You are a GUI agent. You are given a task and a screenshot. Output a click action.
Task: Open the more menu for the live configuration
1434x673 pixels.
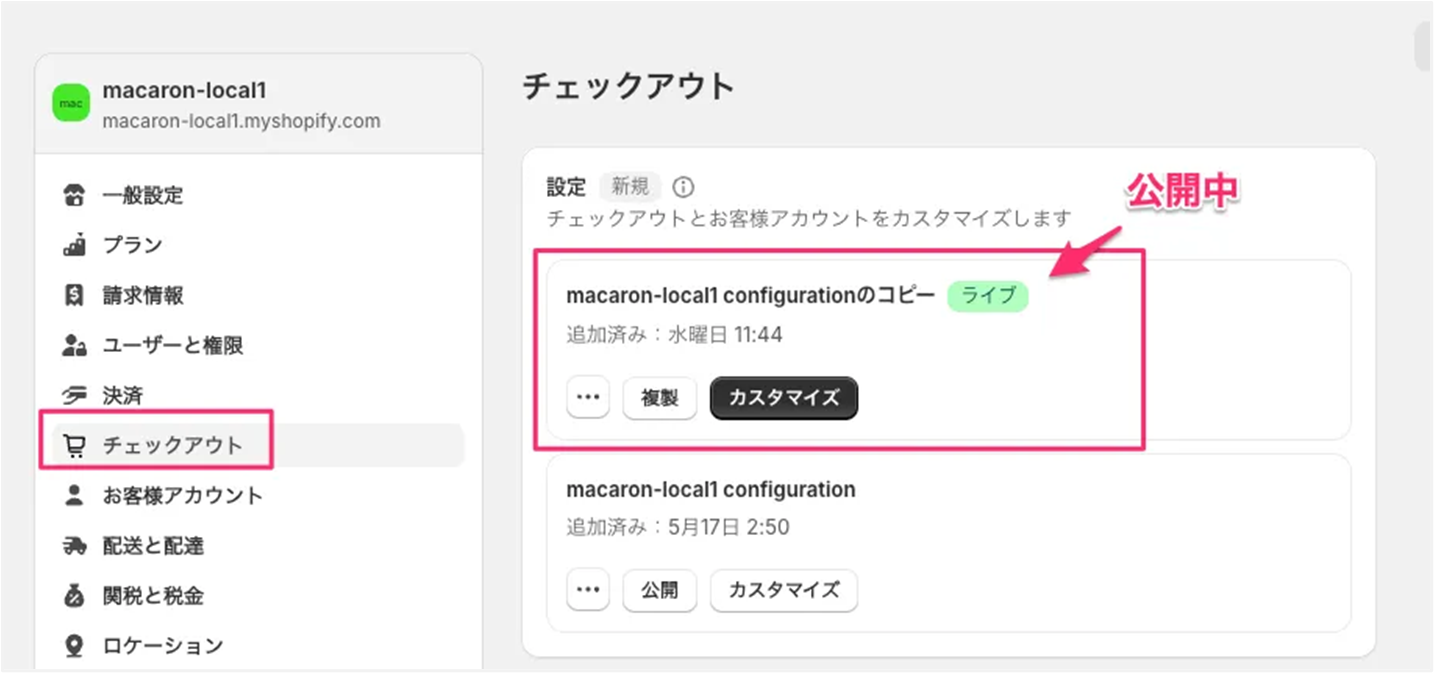coord(588,398)
